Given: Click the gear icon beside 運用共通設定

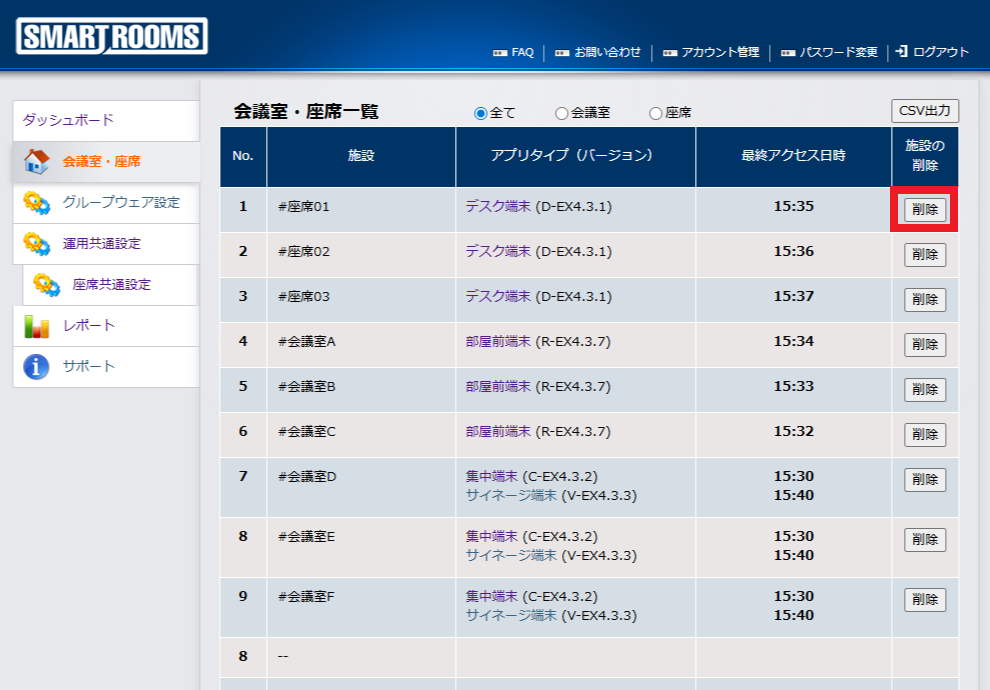Looking at the screenshot, I should (36, 244).
